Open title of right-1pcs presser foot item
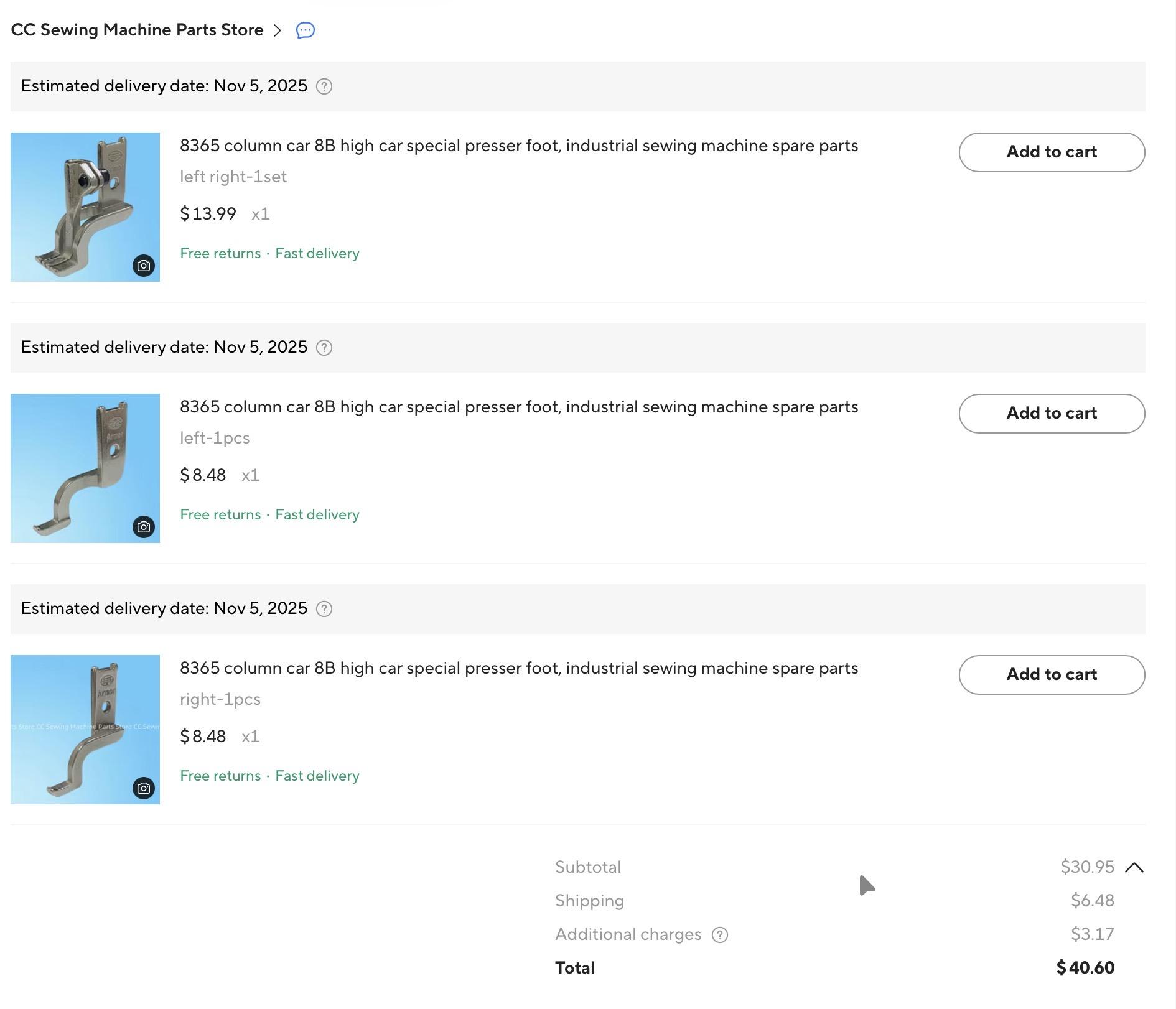 pyautogui.click(x=518, y=669)
